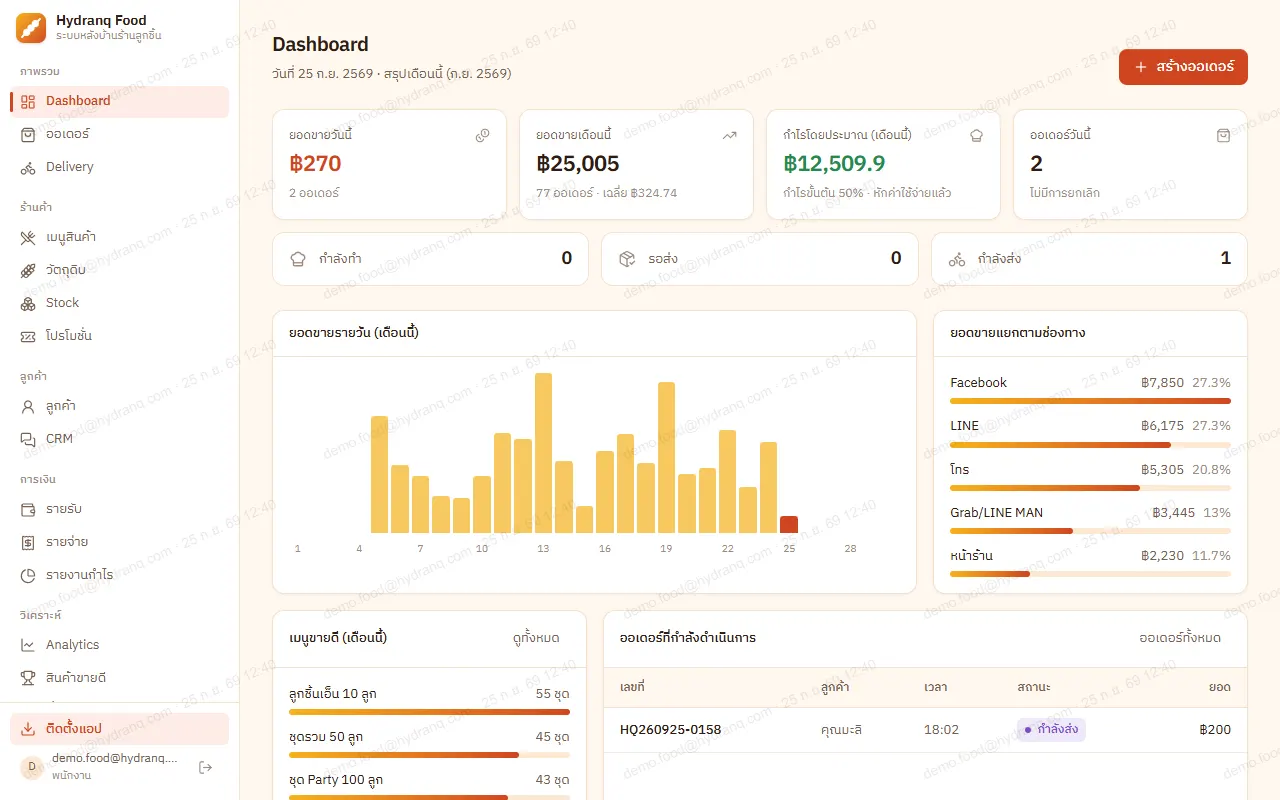Click the ลูกชิ้นเอ็น 10 ลูก menu row
This screenshot has height=800, width=1280.
coord(429,702)
